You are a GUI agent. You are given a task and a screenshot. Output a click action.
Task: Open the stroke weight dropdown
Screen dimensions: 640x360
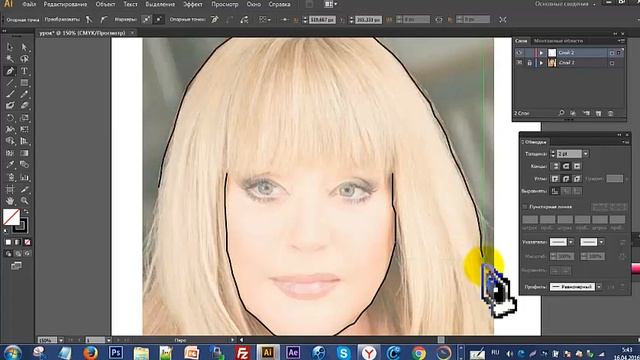tap(585, 154)
